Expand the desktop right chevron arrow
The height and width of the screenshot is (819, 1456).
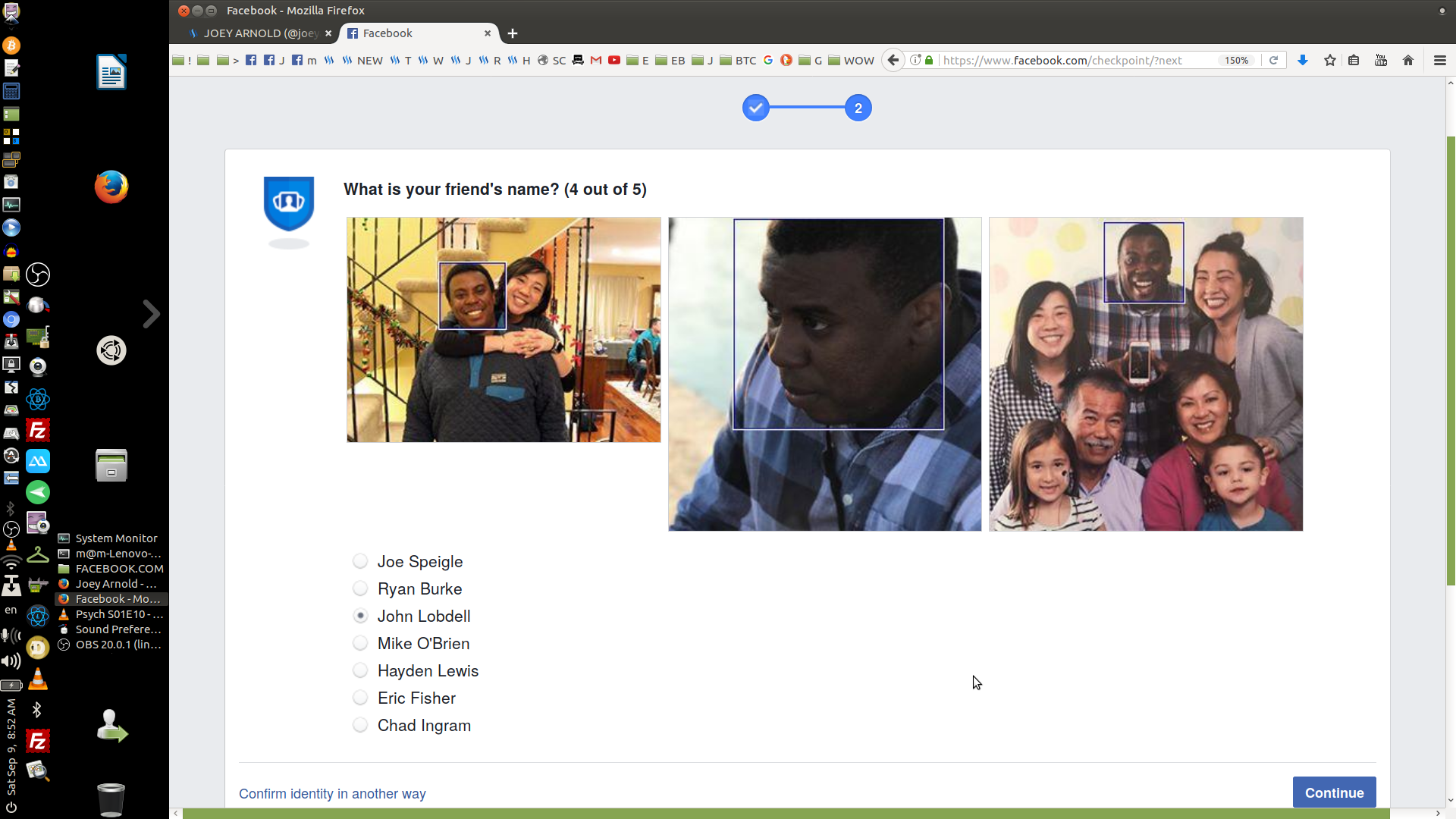click(x=152, y=314)
